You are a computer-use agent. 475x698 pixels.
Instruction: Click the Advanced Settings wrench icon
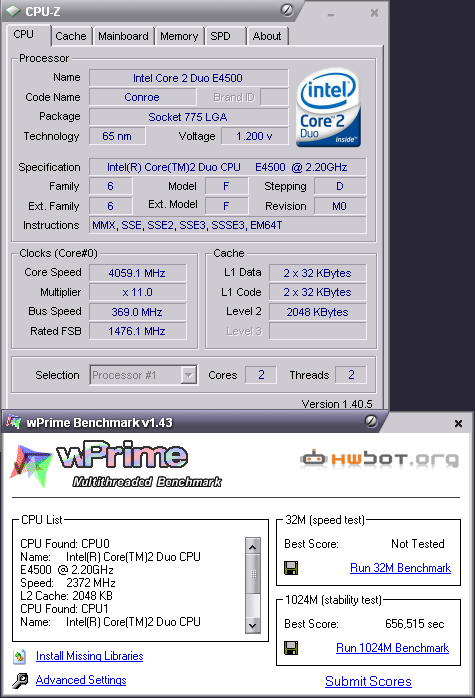pos(20,681)
